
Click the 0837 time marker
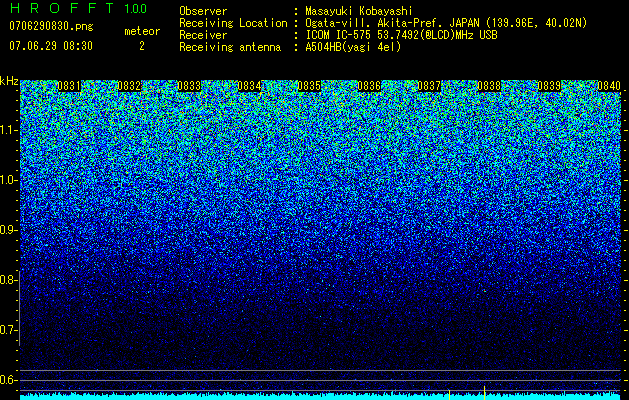click(429, 86)
